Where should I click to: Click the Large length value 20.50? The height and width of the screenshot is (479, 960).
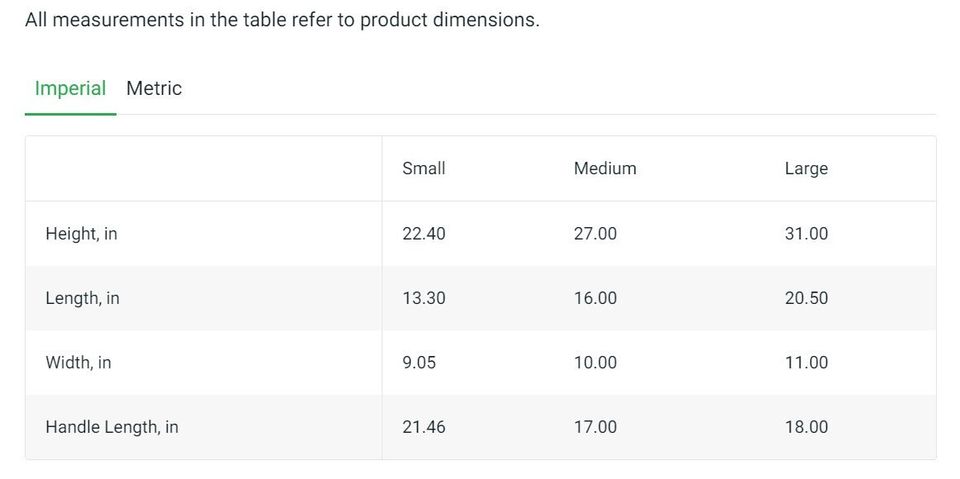coord(806,298)
